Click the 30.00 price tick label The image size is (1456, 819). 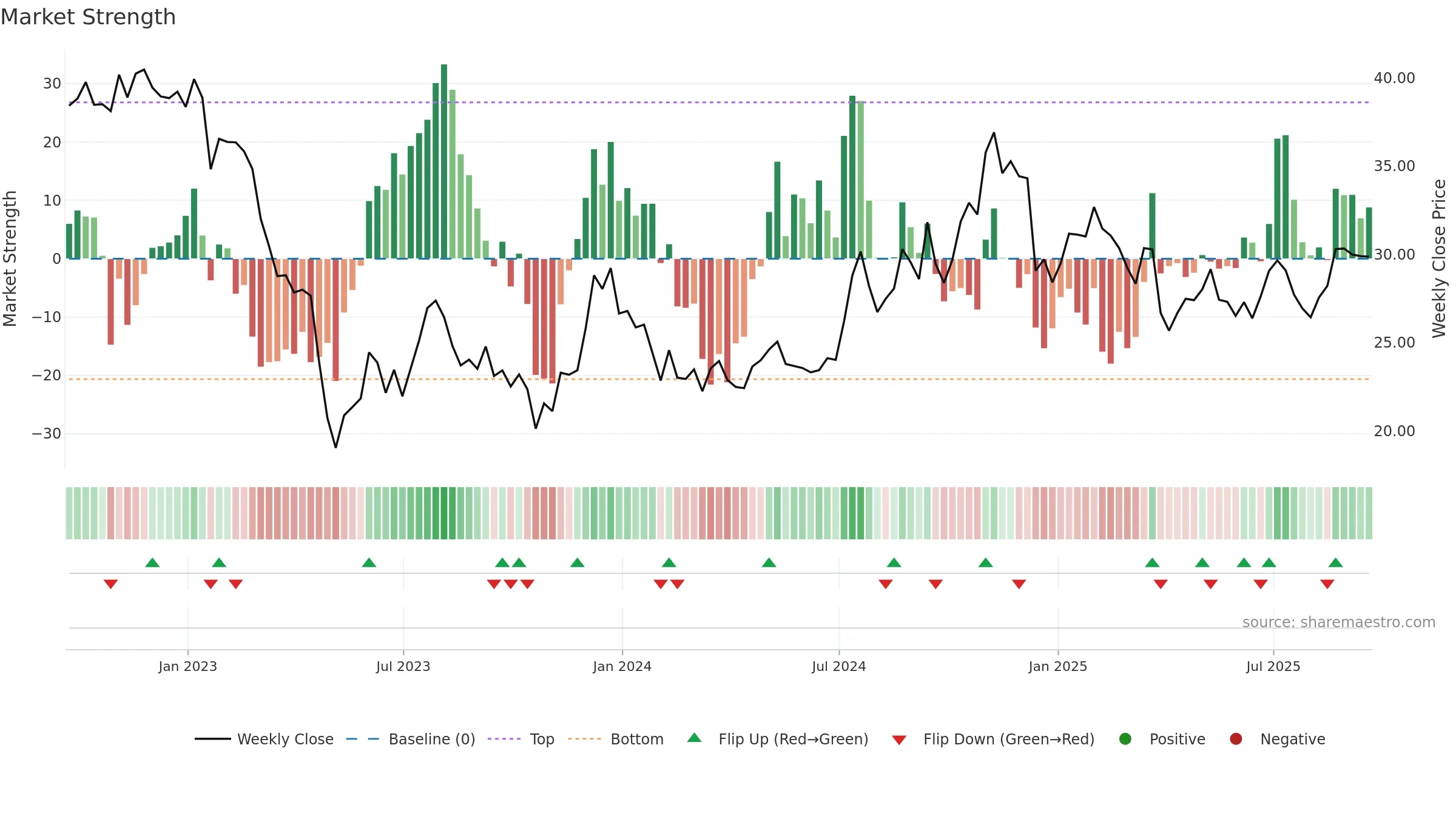click(1394, 254)
